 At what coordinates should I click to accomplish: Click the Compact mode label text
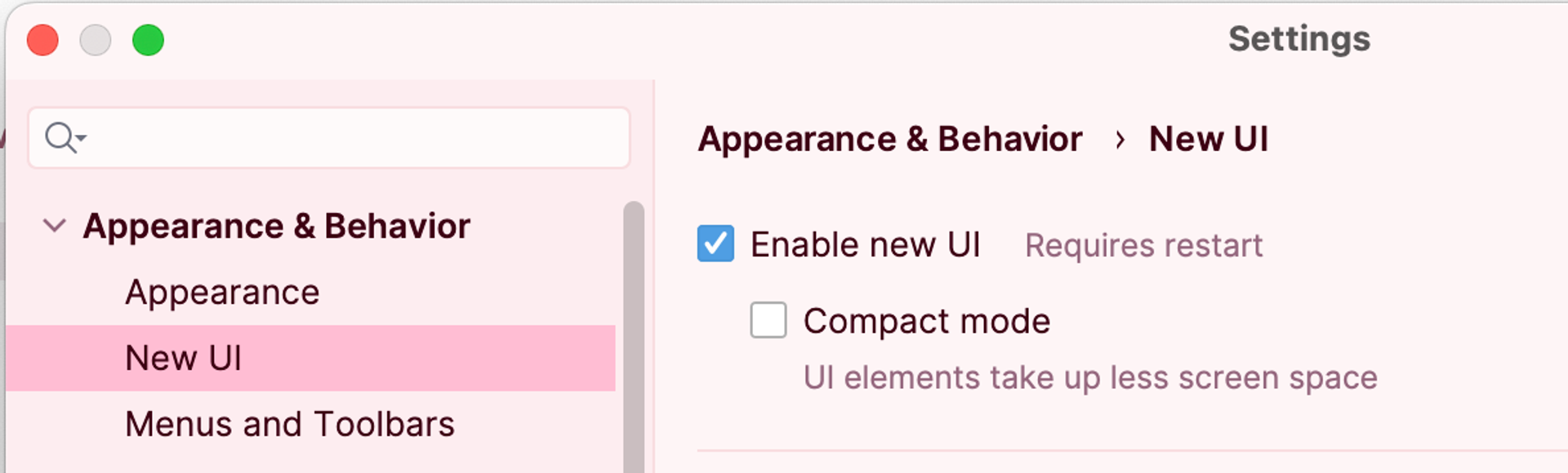point(926,321)
